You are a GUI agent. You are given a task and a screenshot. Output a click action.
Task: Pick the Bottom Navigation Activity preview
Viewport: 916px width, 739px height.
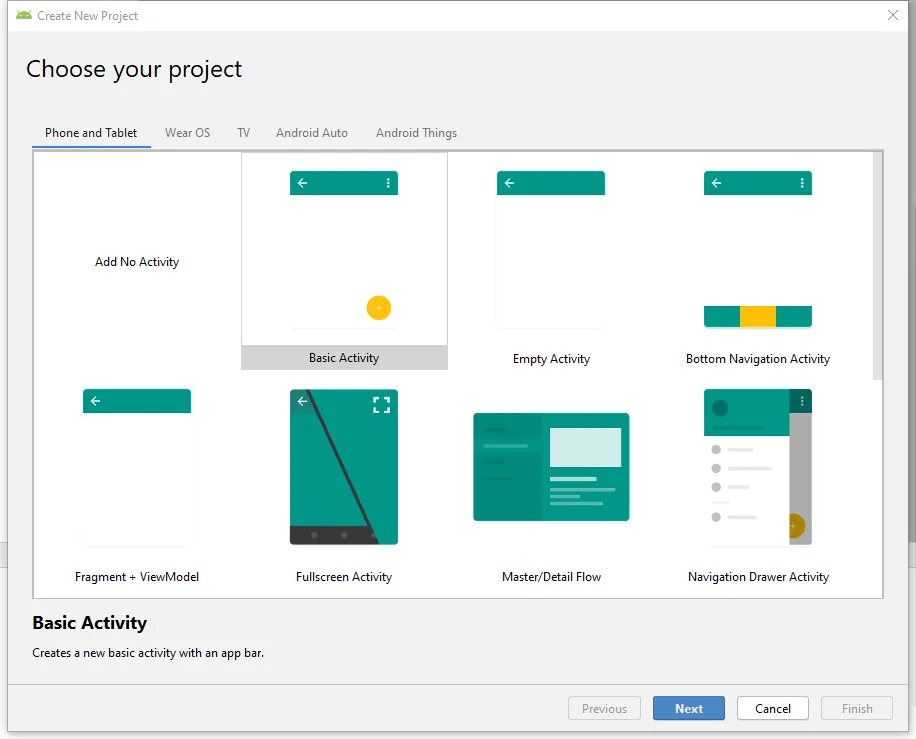click(758, 250)
